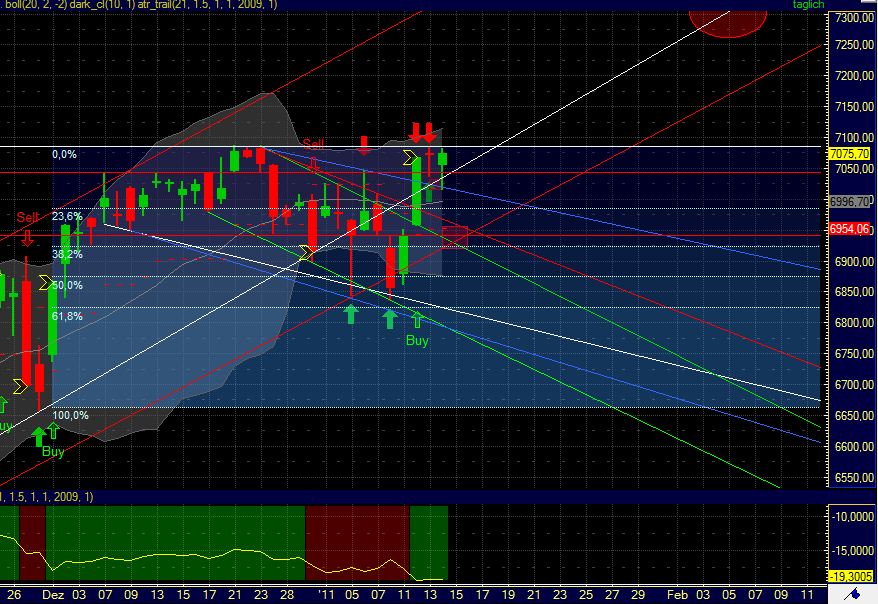This screenshot has height=604, width=878.
Task: Click the 6550,00 price axis label
Action: point(853,478)
